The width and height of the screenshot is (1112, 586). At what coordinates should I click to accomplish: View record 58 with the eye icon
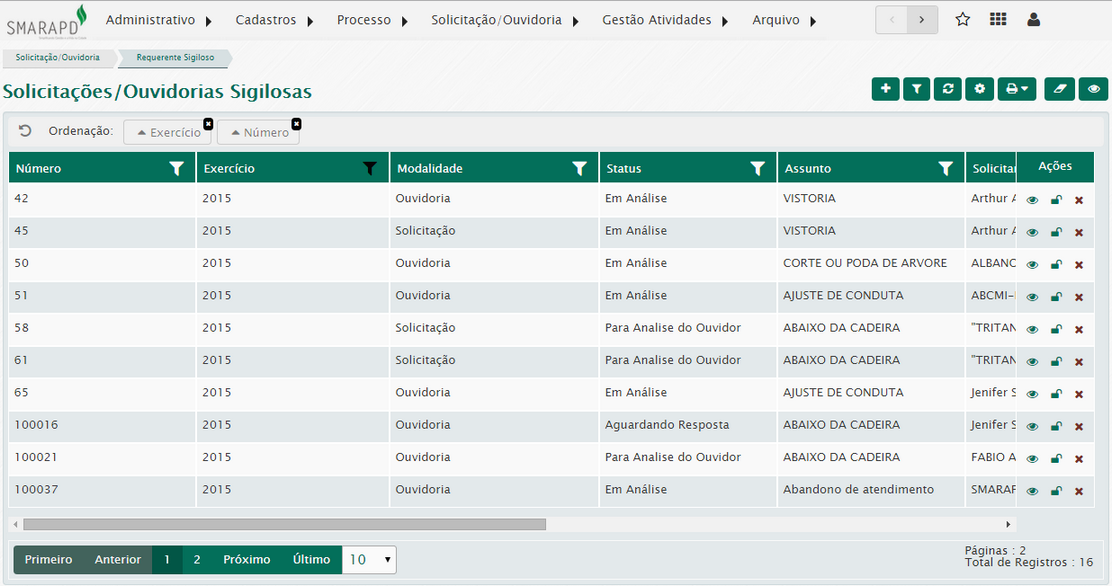1032,330
